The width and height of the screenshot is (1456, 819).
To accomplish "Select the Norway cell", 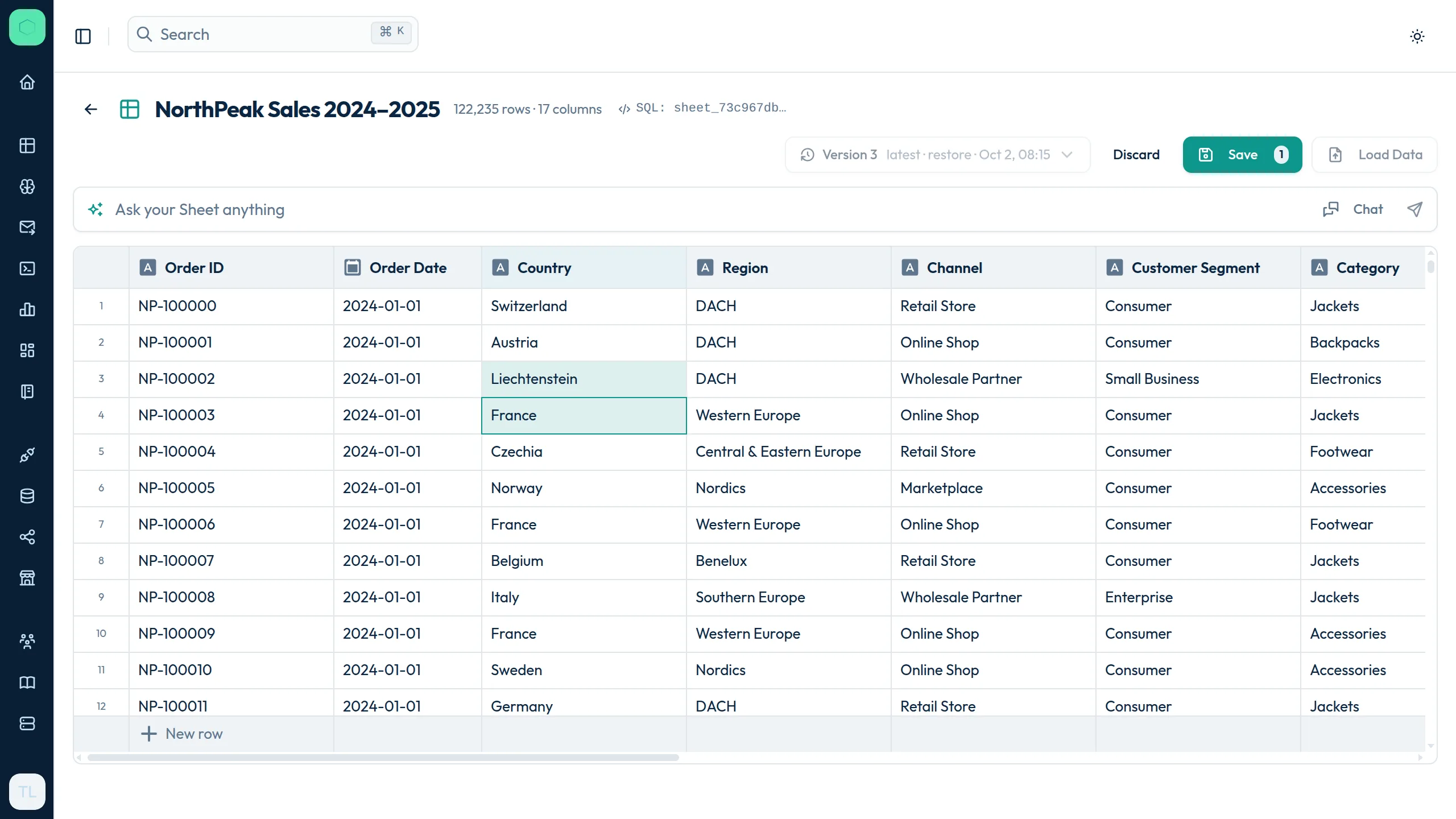I will tap(584, 488).
